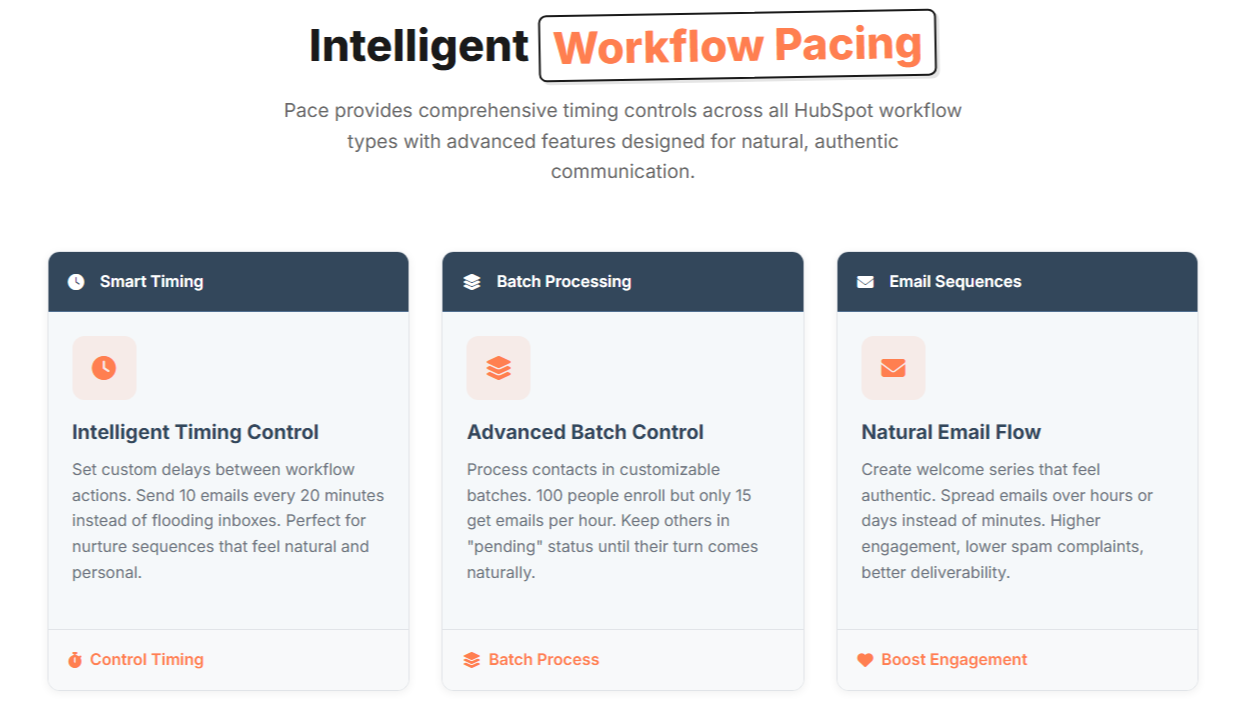Click the Intelligent heading text
The width and height of the screenshot is (1251, 703).
tap(419, 44)
